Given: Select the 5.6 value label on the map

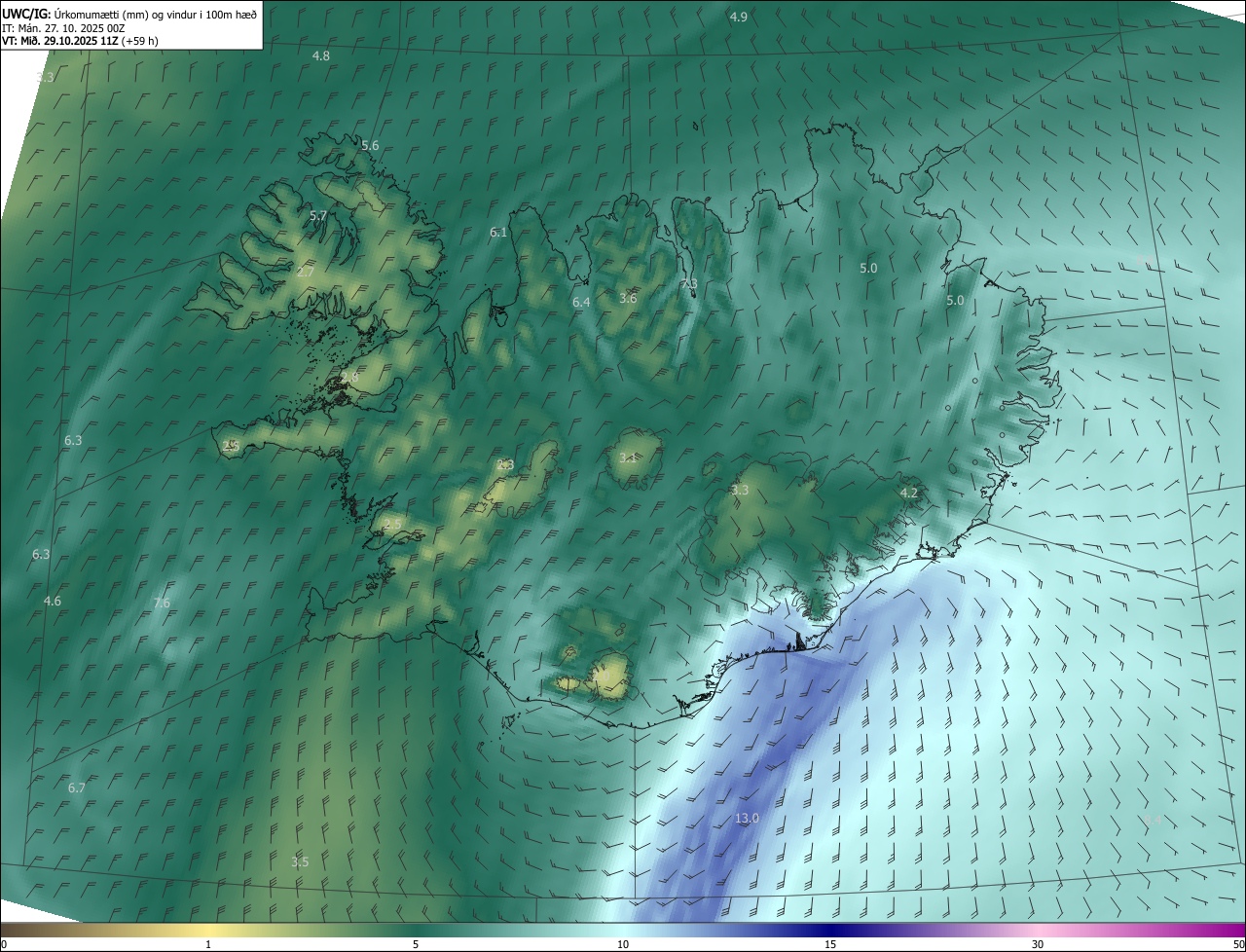Looking at the screenshot, I should (370, 146).
